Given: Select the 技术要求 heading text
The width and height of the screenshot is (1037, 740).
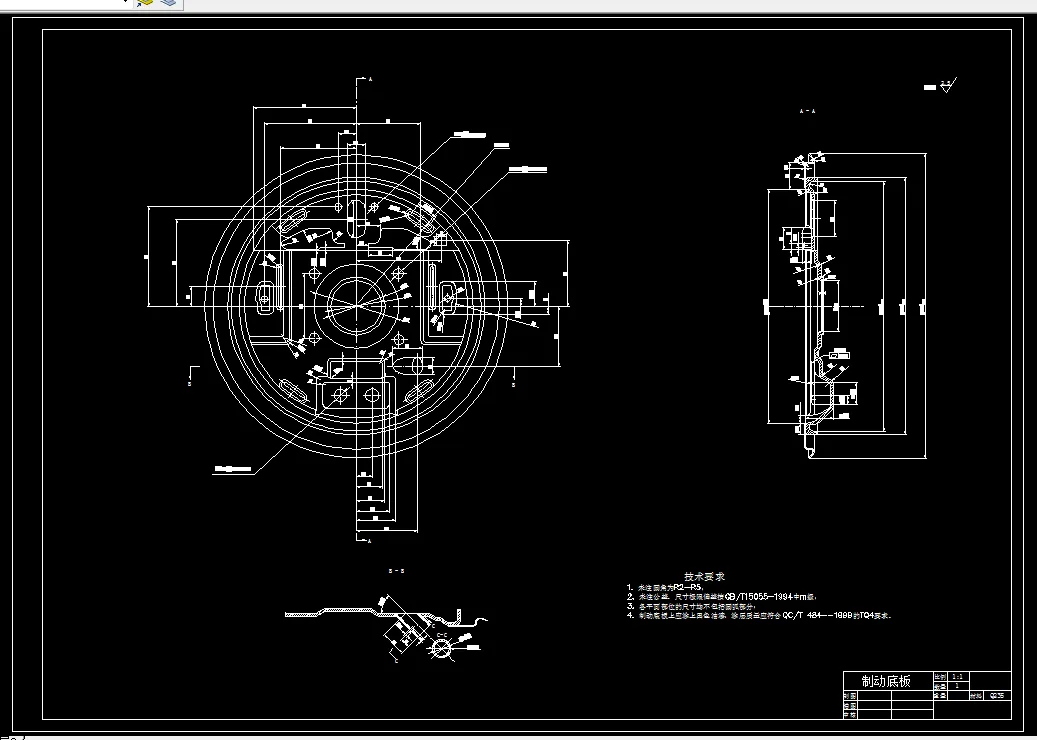Looking at the screenshot, I should 704,577.
